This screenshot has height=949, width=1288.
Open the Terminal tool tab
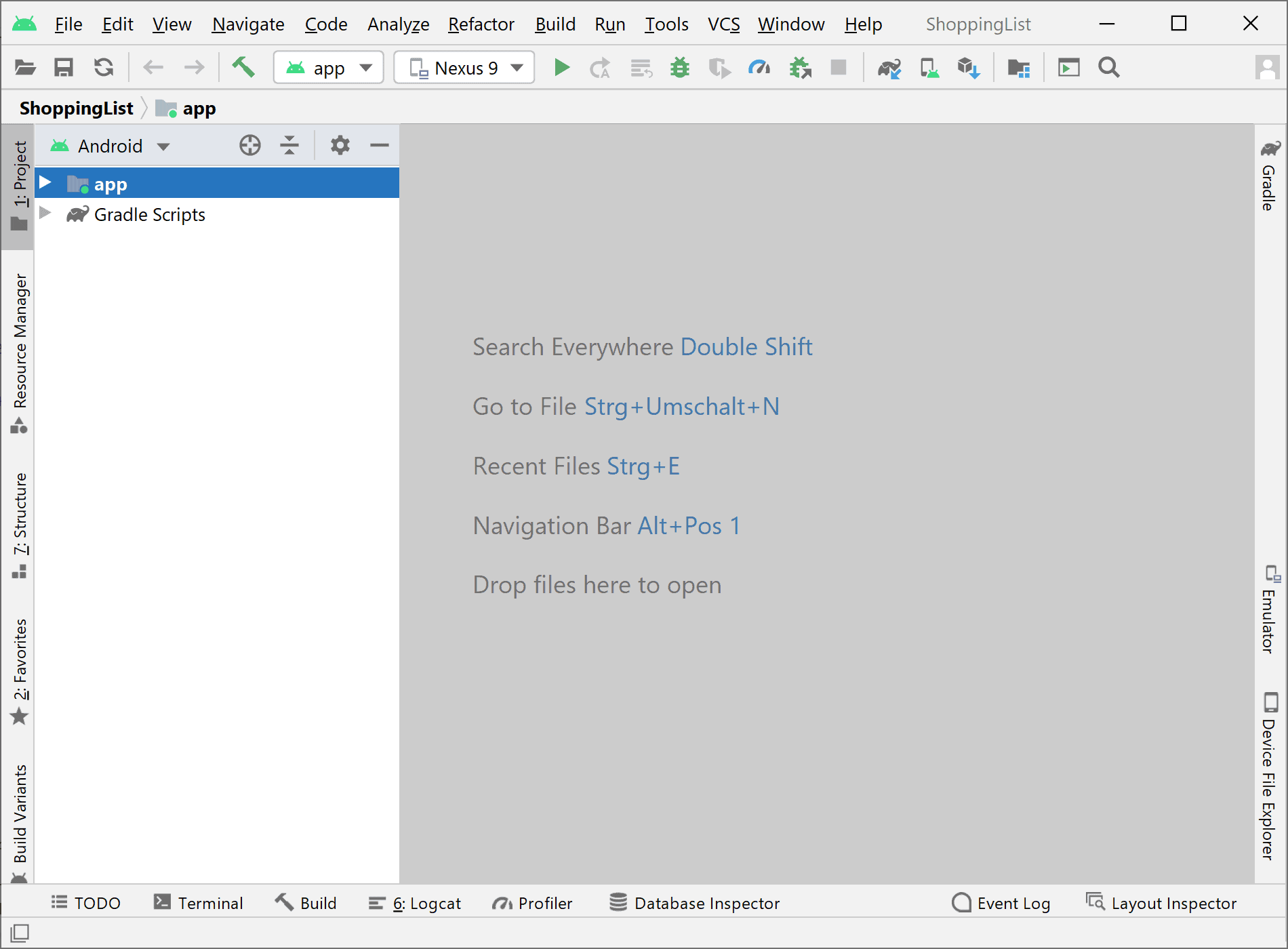[198, 903]
